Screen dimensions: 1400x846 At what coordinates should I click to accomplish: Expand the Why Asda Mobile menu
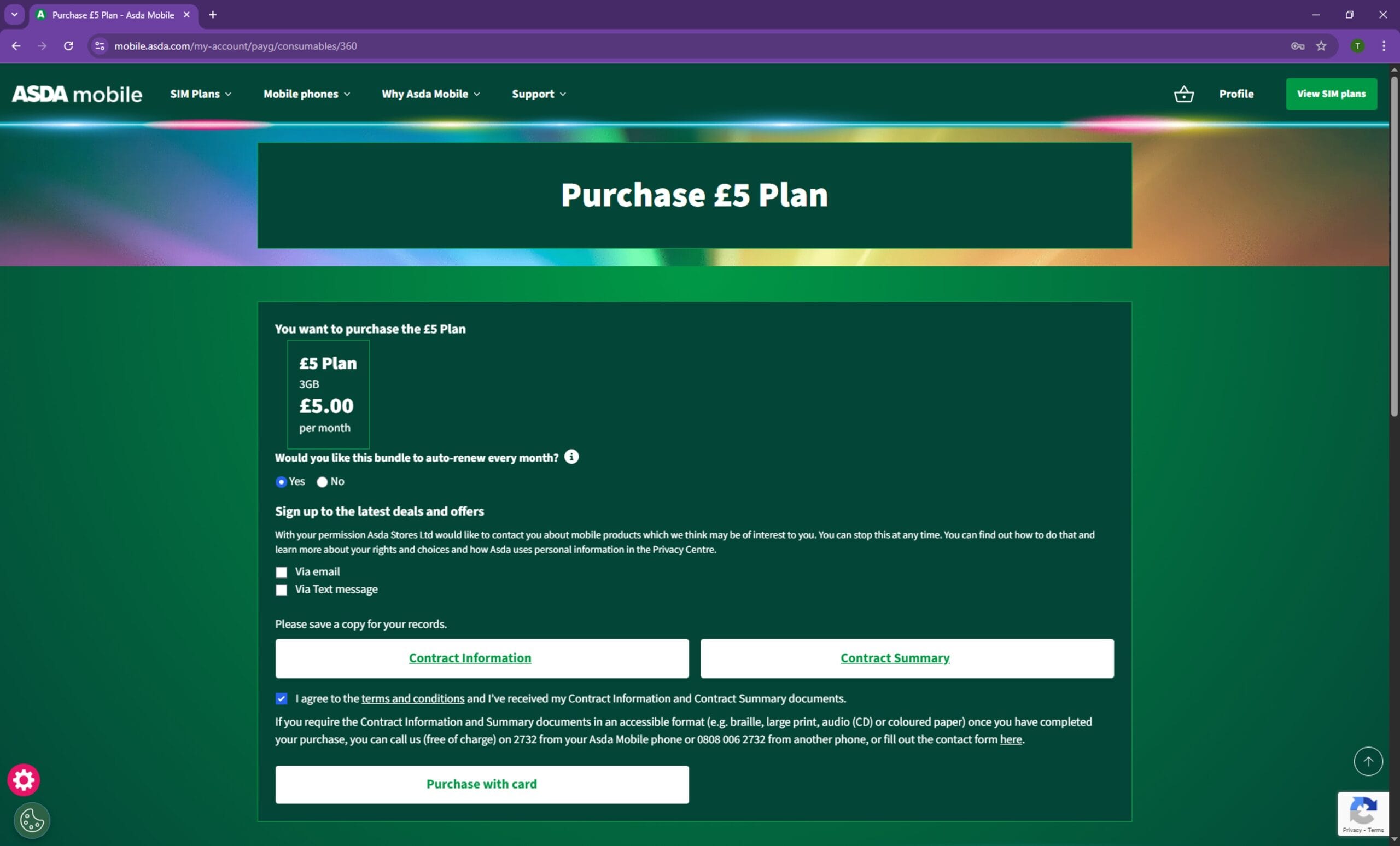click(431, 94)
